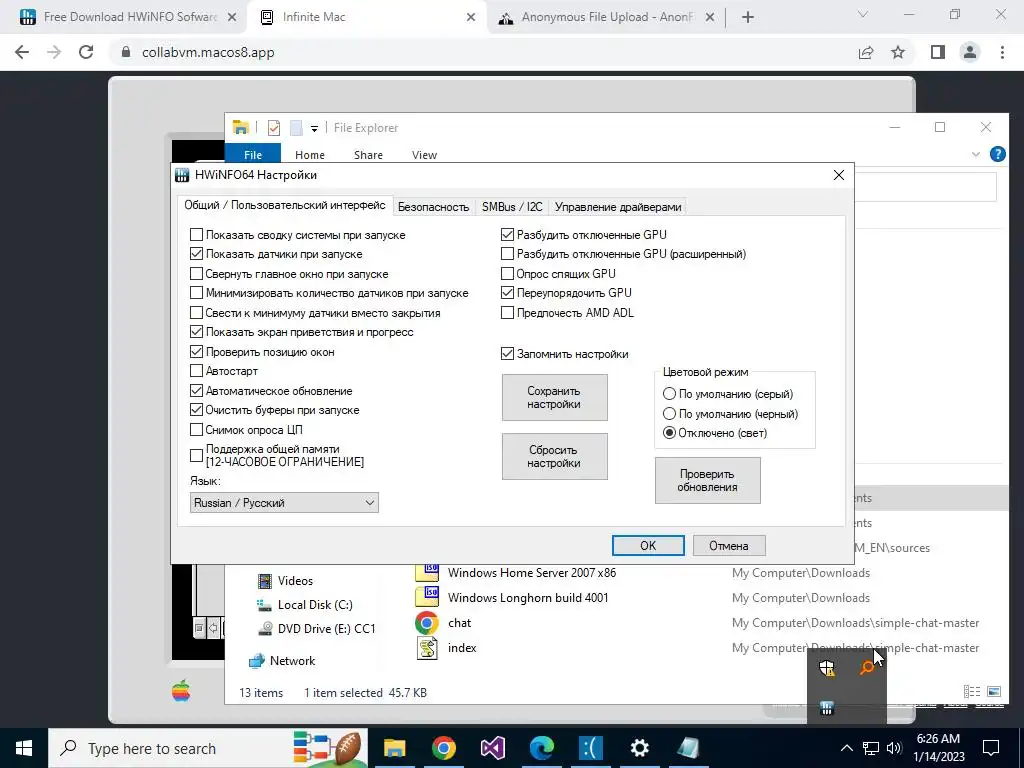Switch to 'Управление драйверами' tab

tap(618, 207)
